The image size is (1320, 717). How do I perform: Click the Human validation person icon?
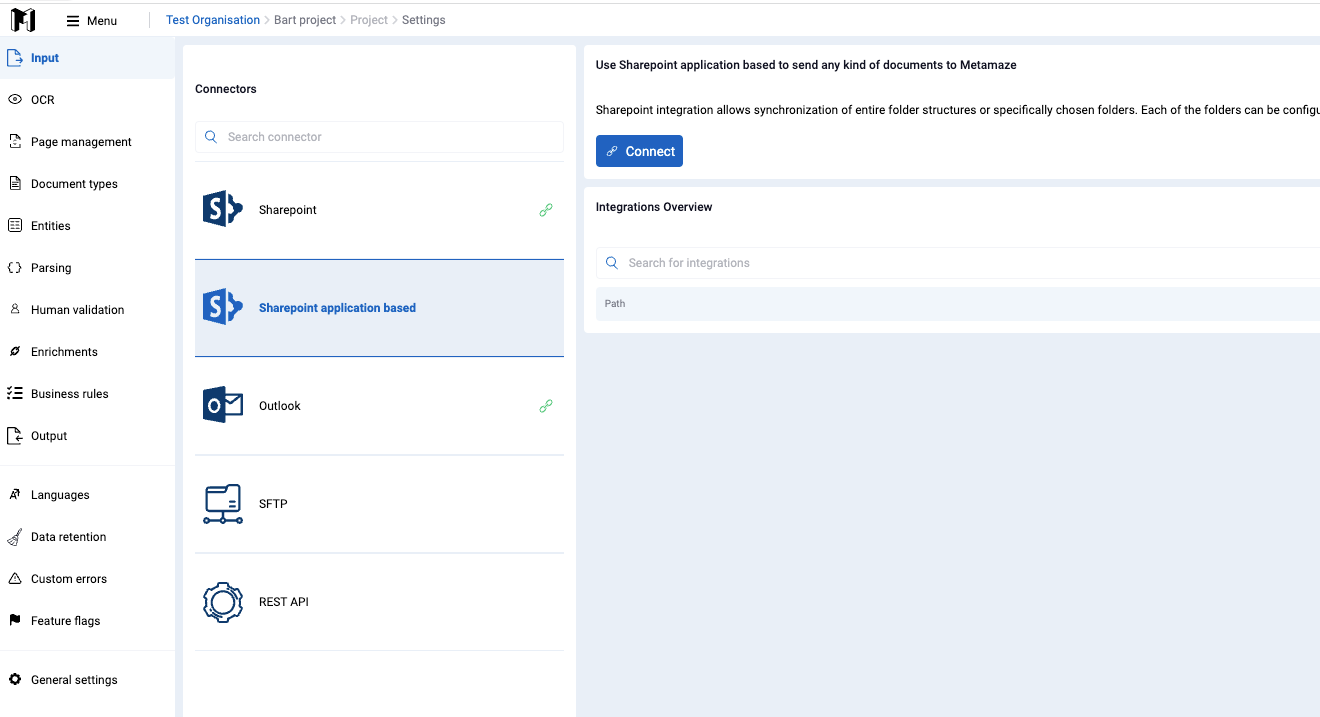point(15,310)
